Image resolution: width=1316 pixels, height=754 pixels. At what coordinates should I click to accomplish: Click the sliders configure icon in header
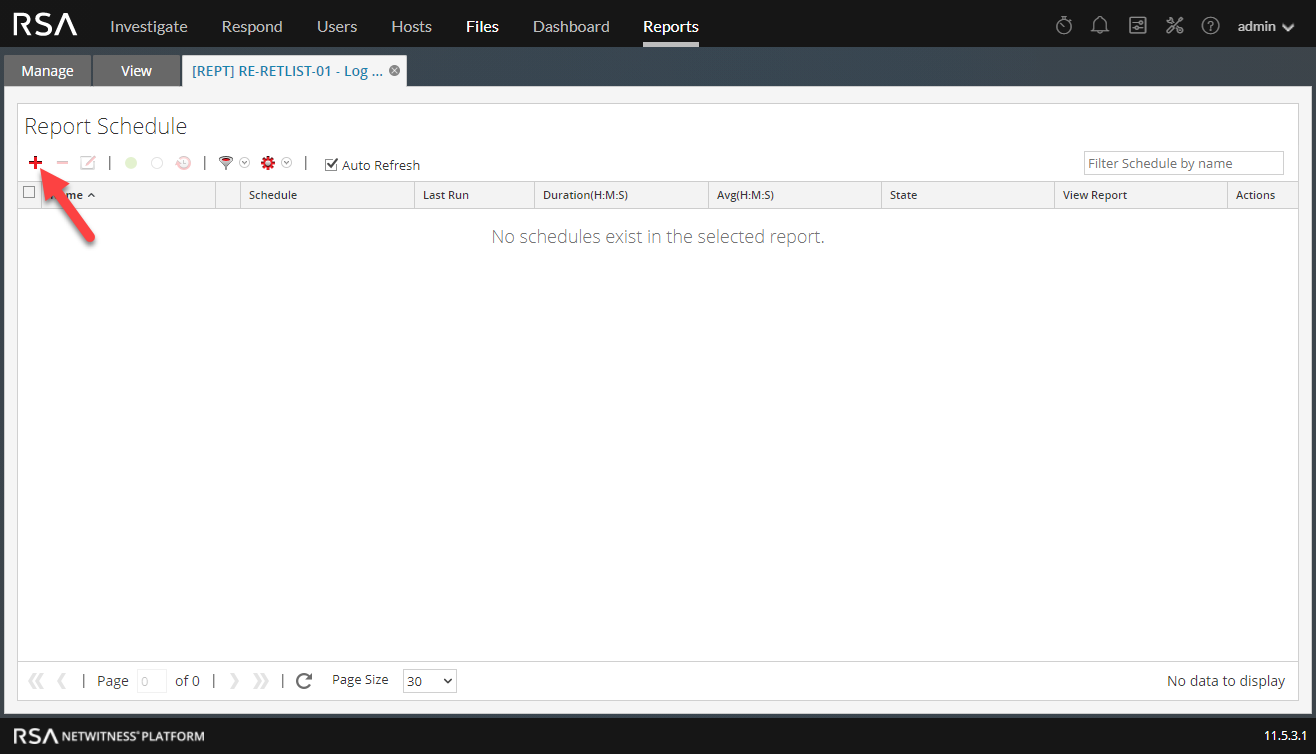point(1138,26)
